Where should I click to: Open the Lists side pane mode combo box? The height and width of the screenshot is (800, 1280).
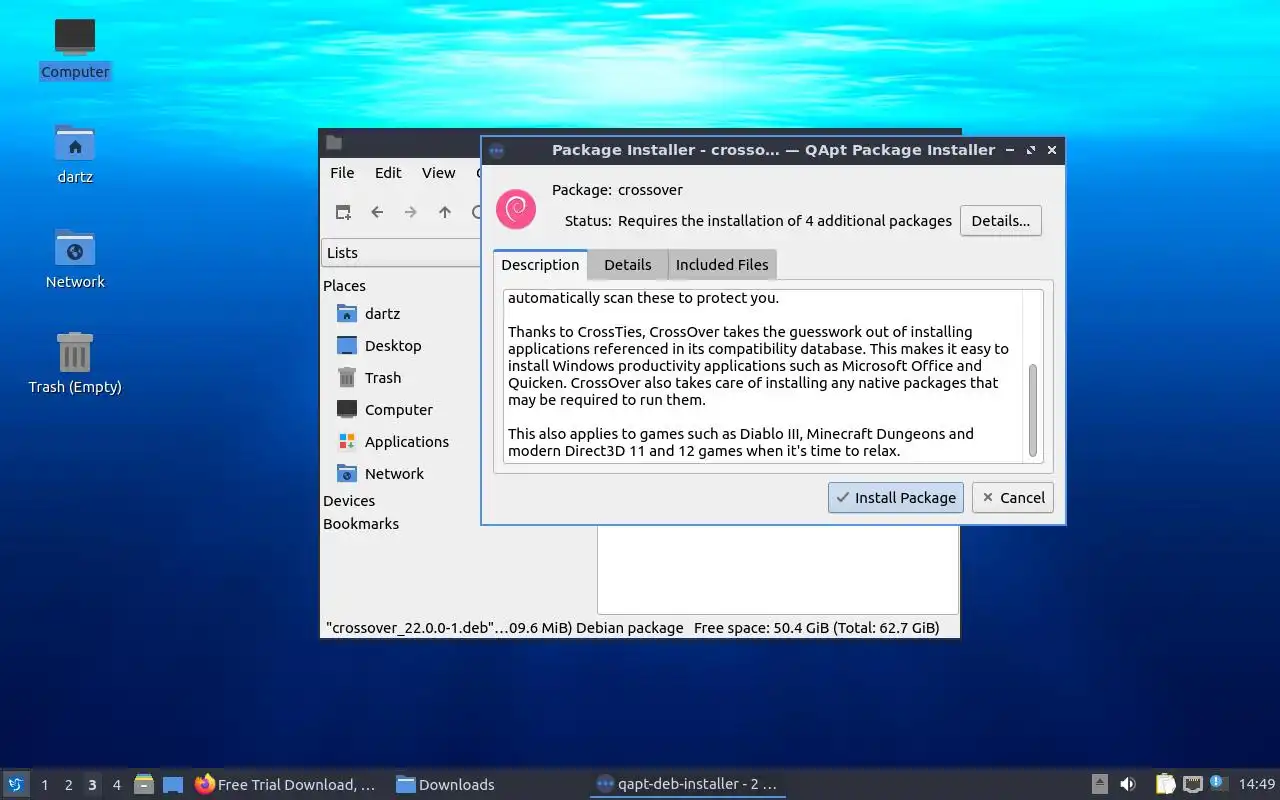coord(402,253)
